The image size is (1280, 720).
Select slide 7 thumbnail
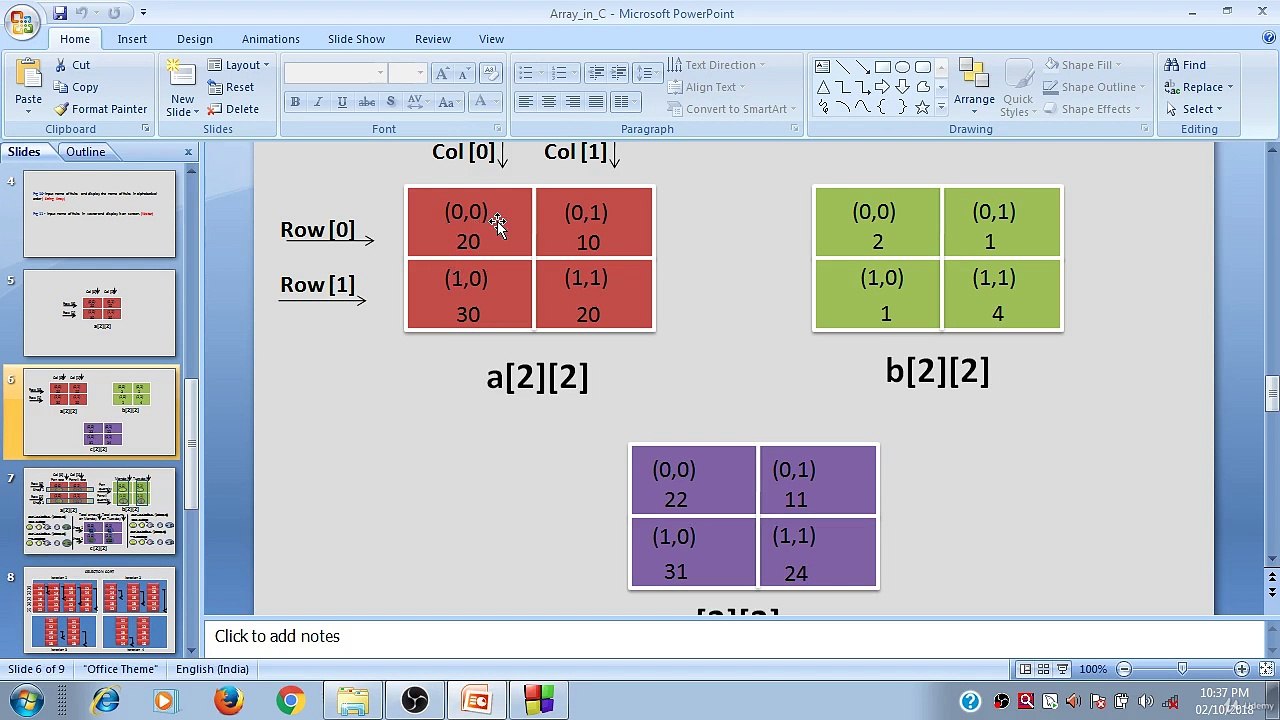pyautogui.click(x=99, y=511)
